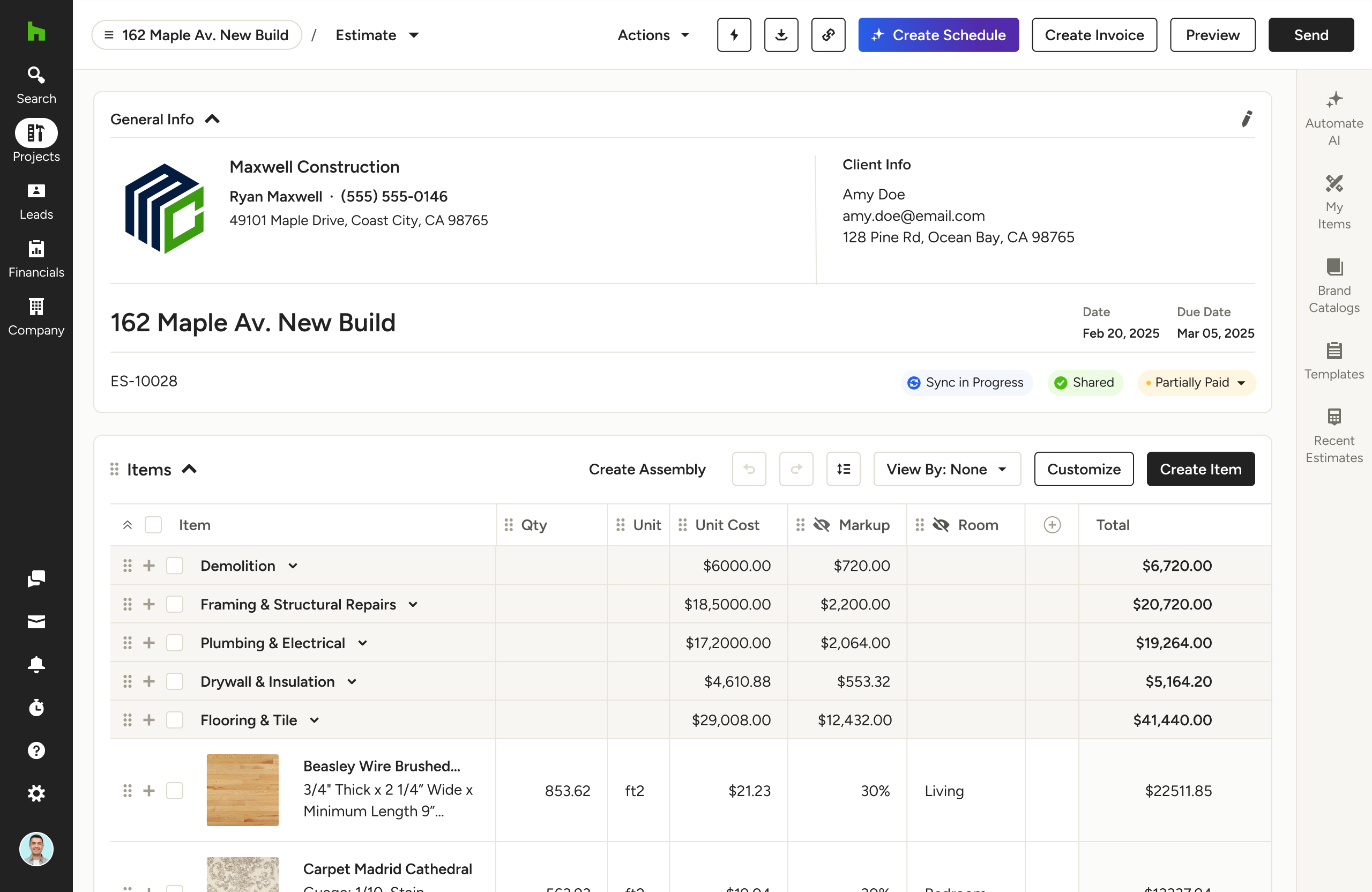1372x892 pixels.
Task: Toggle visibility of the Markup column
Action: coord(821,525)
